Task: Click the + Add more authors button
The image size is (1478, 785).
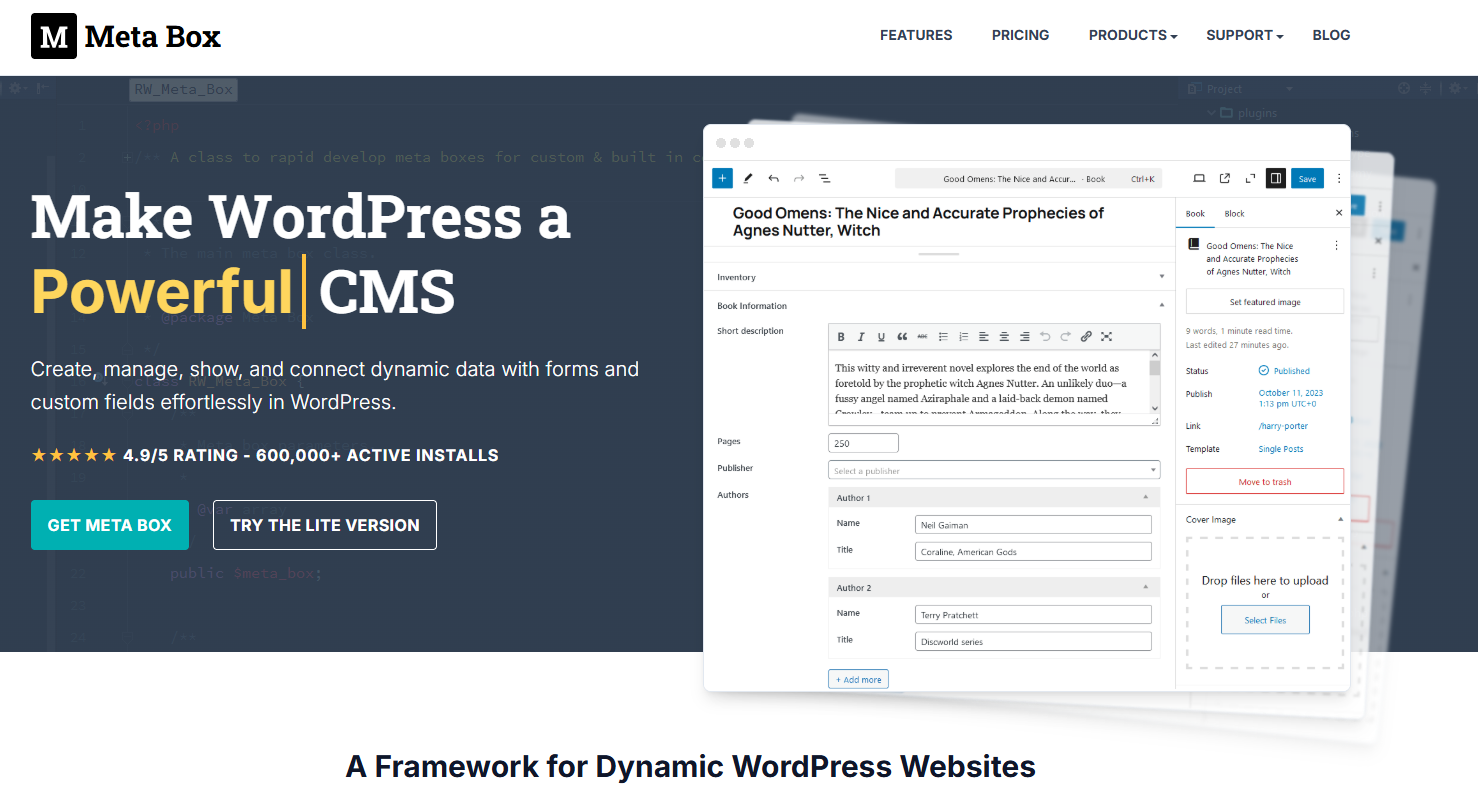Action: pyautogui.click(x=858, y=680)
